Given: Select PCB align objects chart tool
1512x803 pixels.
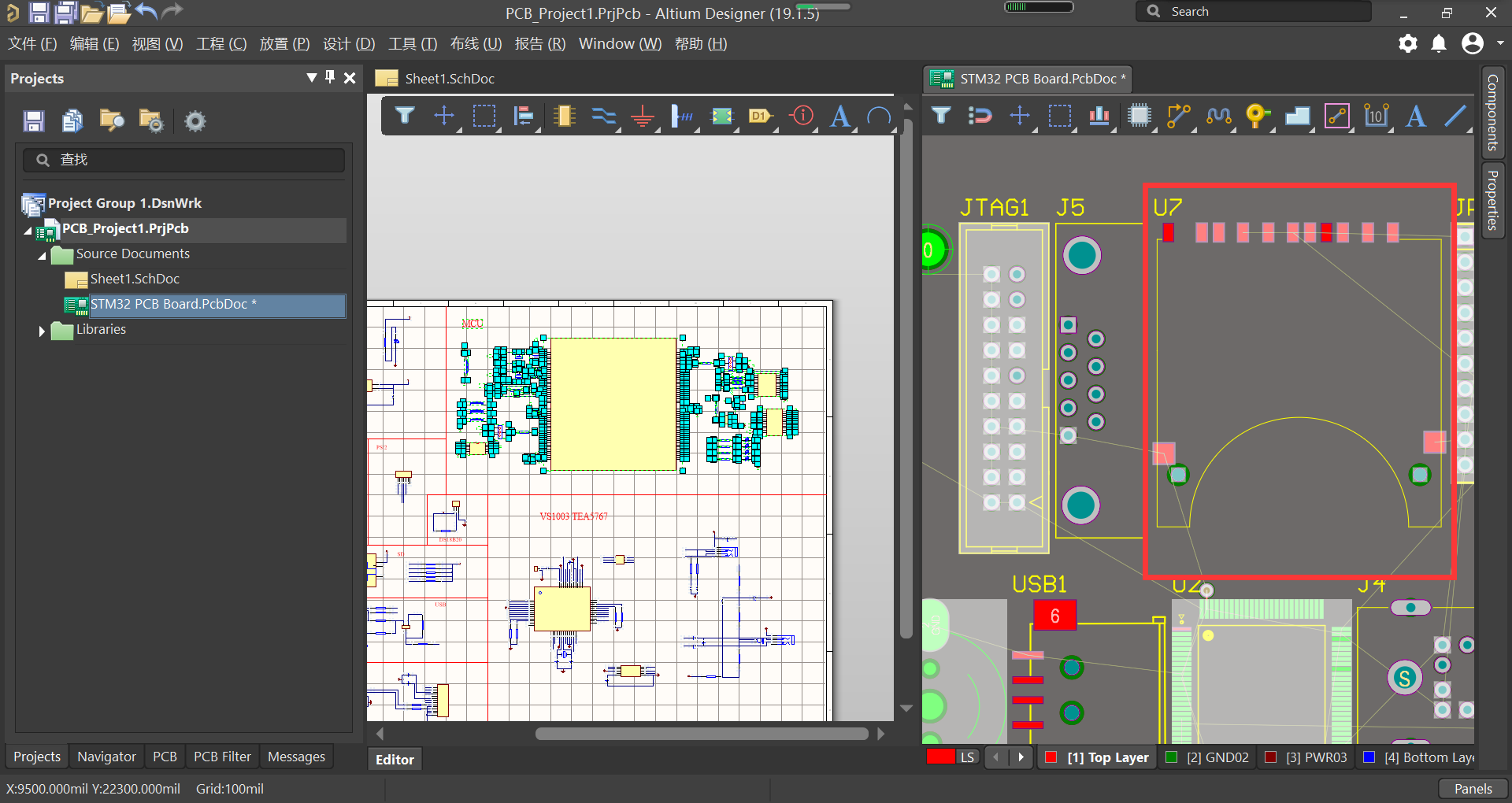Looking at the screenshot, I should (1099, 116).
